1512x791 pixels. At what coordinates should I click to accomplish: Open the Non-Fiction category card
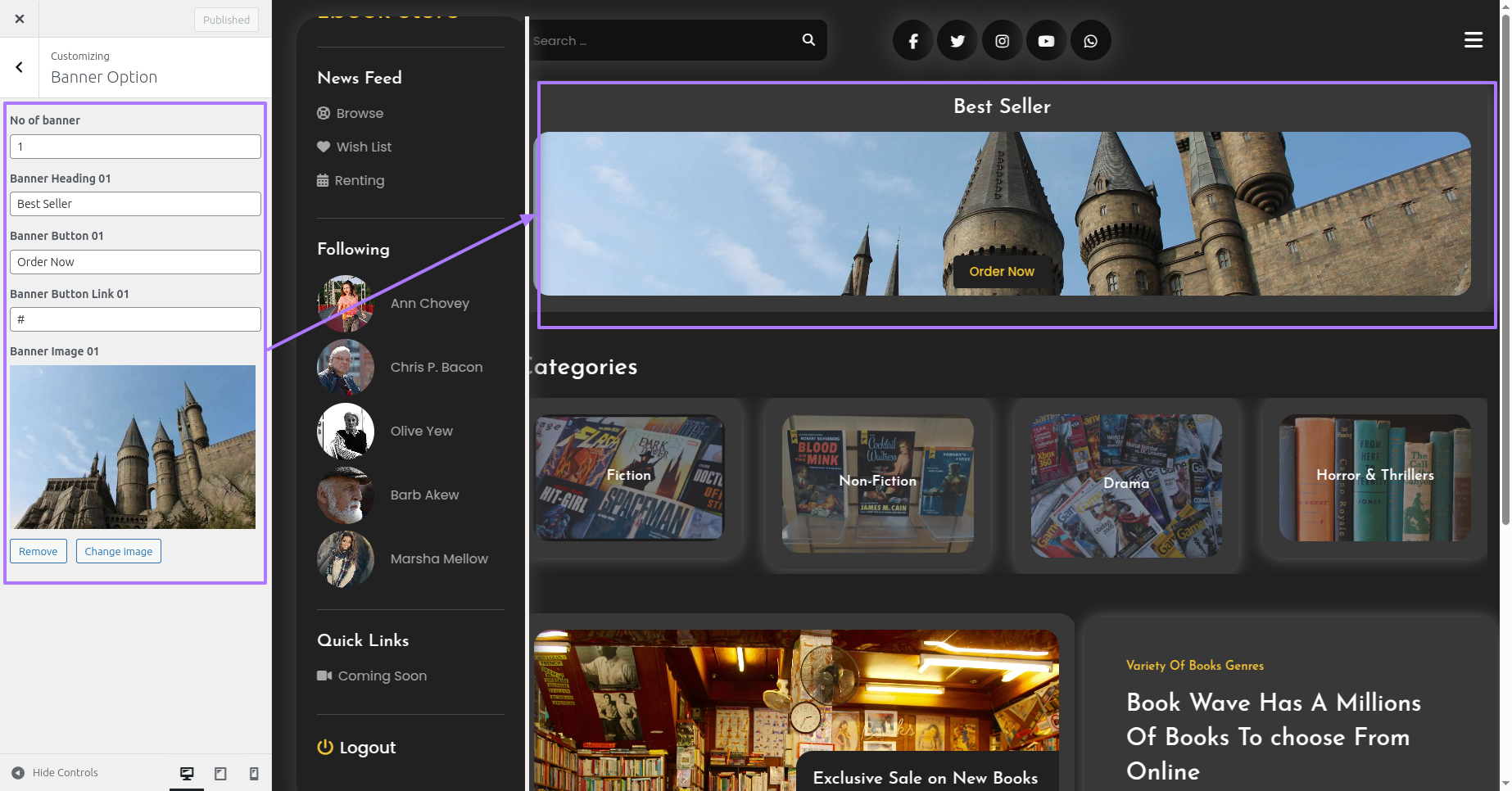[x=878, y=483]
